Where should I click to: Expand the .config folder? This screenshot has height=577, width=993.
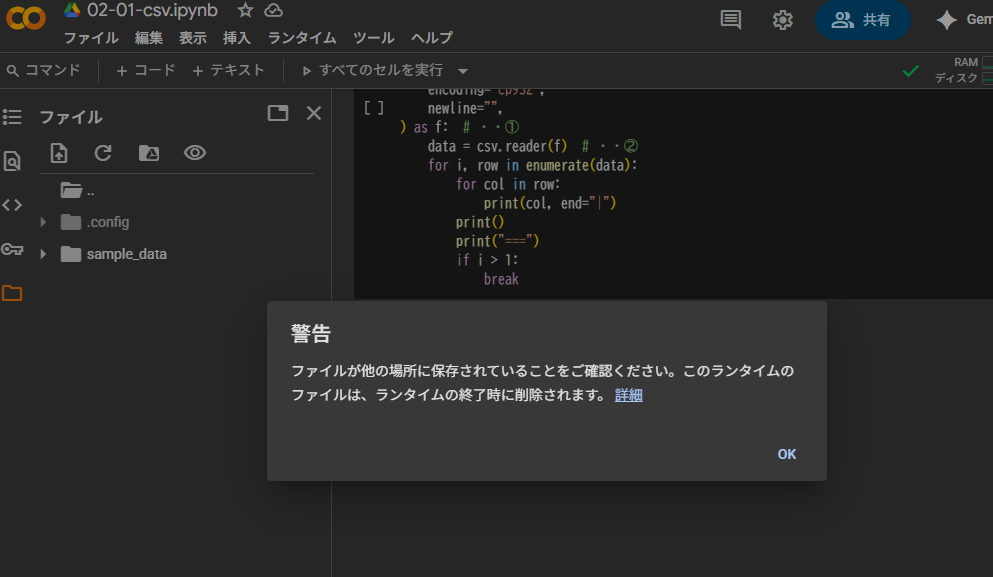pos(43,222)
